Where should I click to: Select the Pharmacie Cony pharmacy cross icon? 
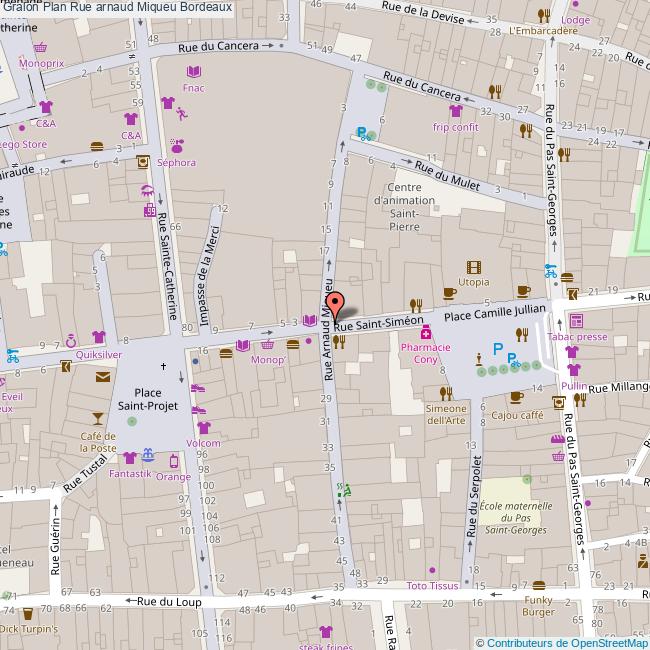tap(425, 332)
